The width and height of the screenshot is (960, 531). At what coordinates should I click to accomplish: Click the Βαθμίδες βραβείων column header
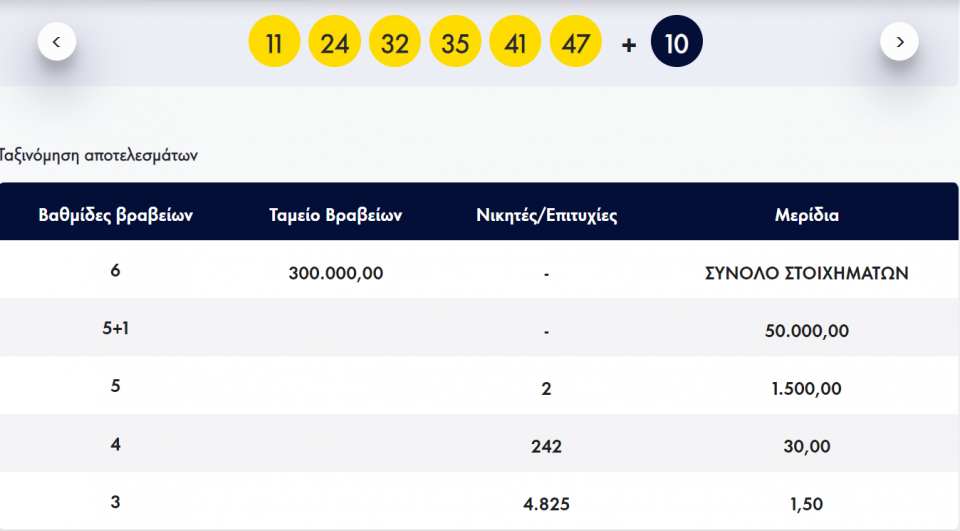pyautogui.click(x=116, y=215)
